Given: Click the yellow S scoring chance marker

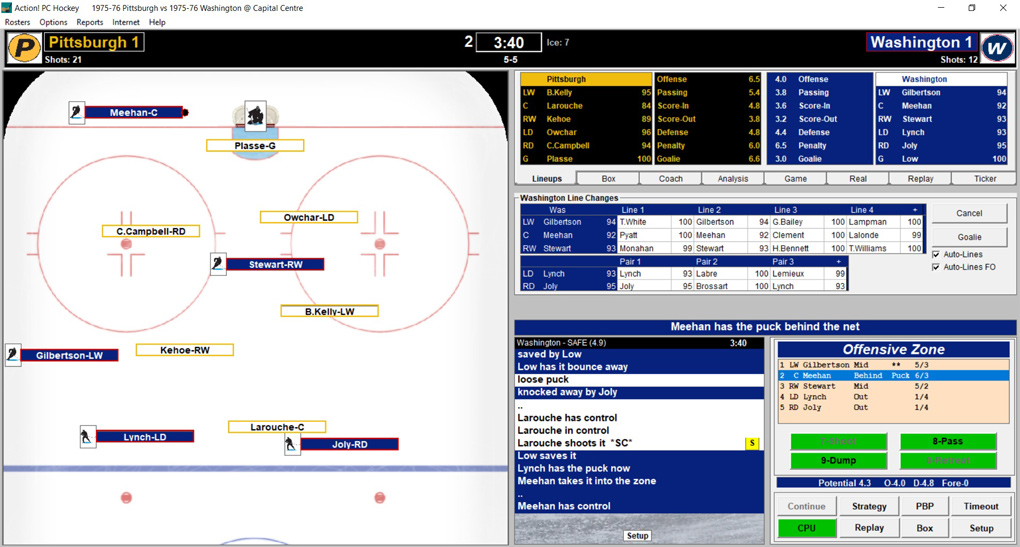Looking at the screenshot, I should [752, 443].
